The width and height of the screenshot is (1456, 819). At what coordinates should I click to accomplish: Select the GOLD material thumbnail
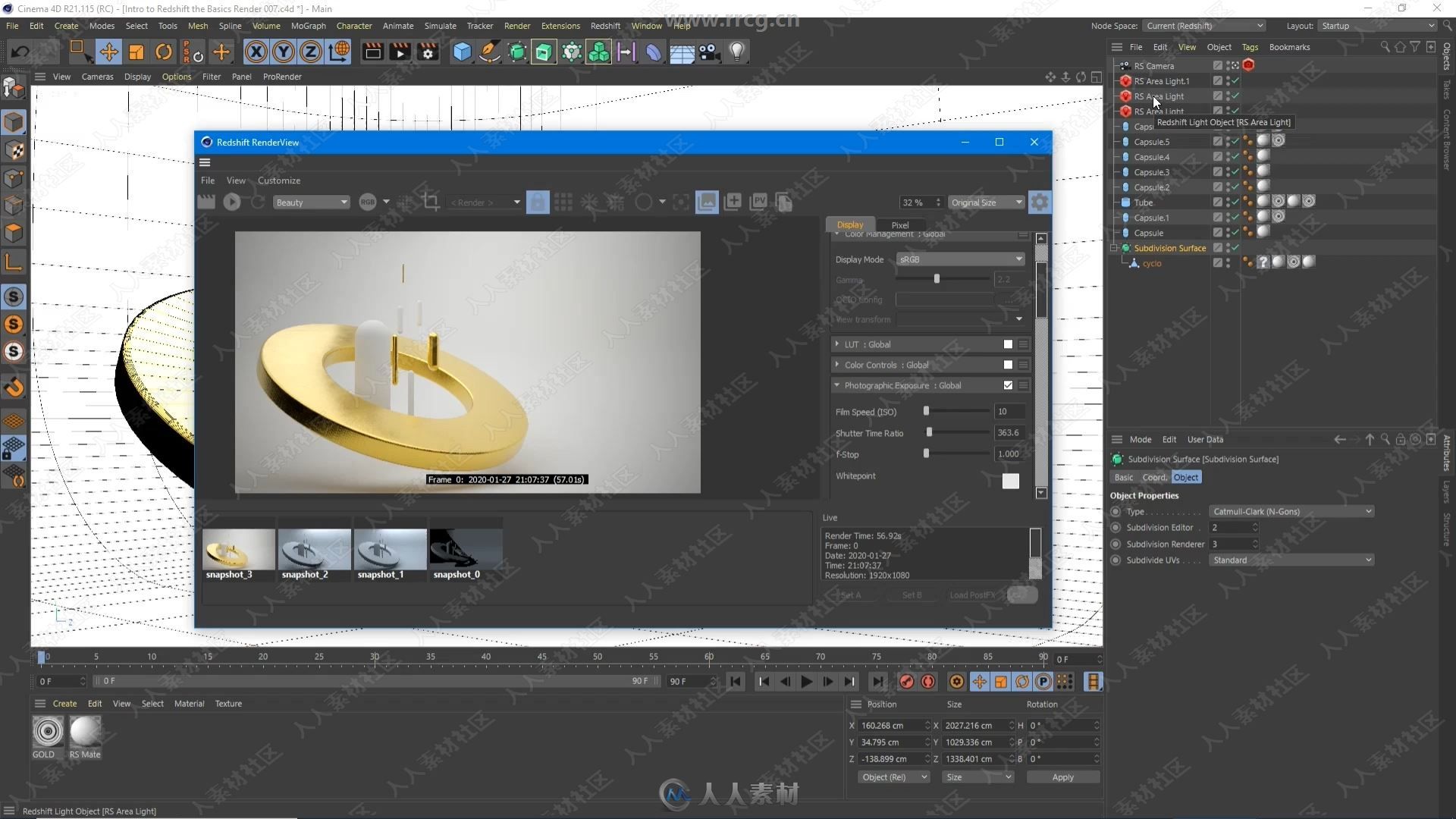click(48, 732)
